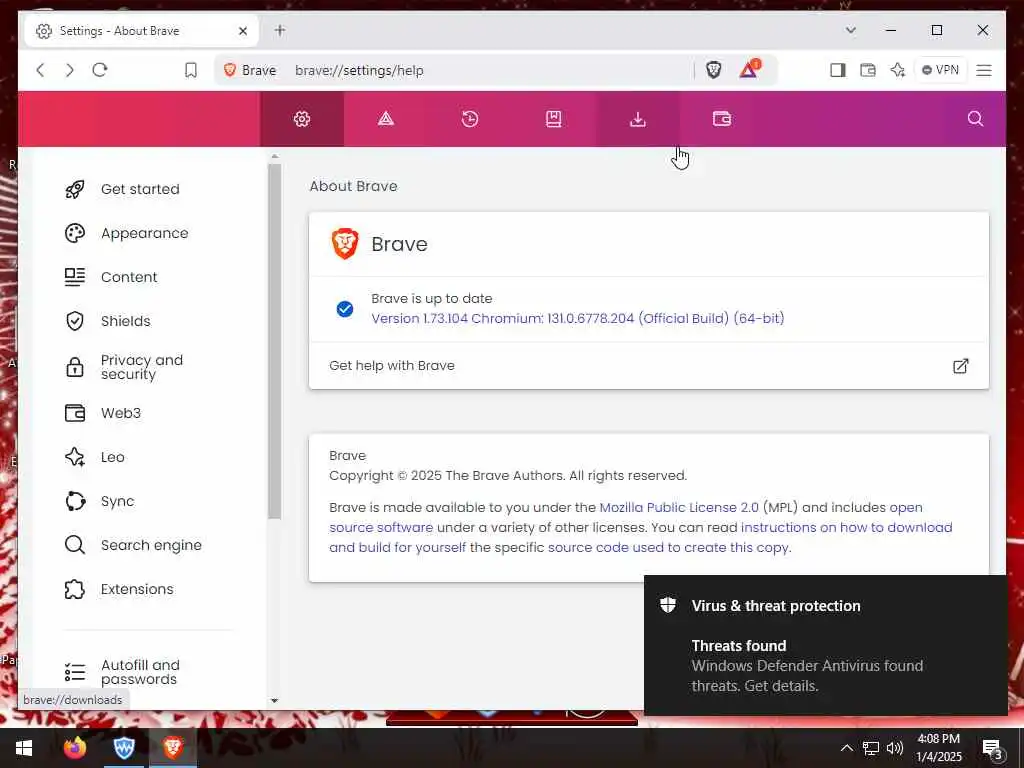Open Brave Wallet toolbar icon
The width and height of the screenshot is (1024, 768).
pos(868,70)
